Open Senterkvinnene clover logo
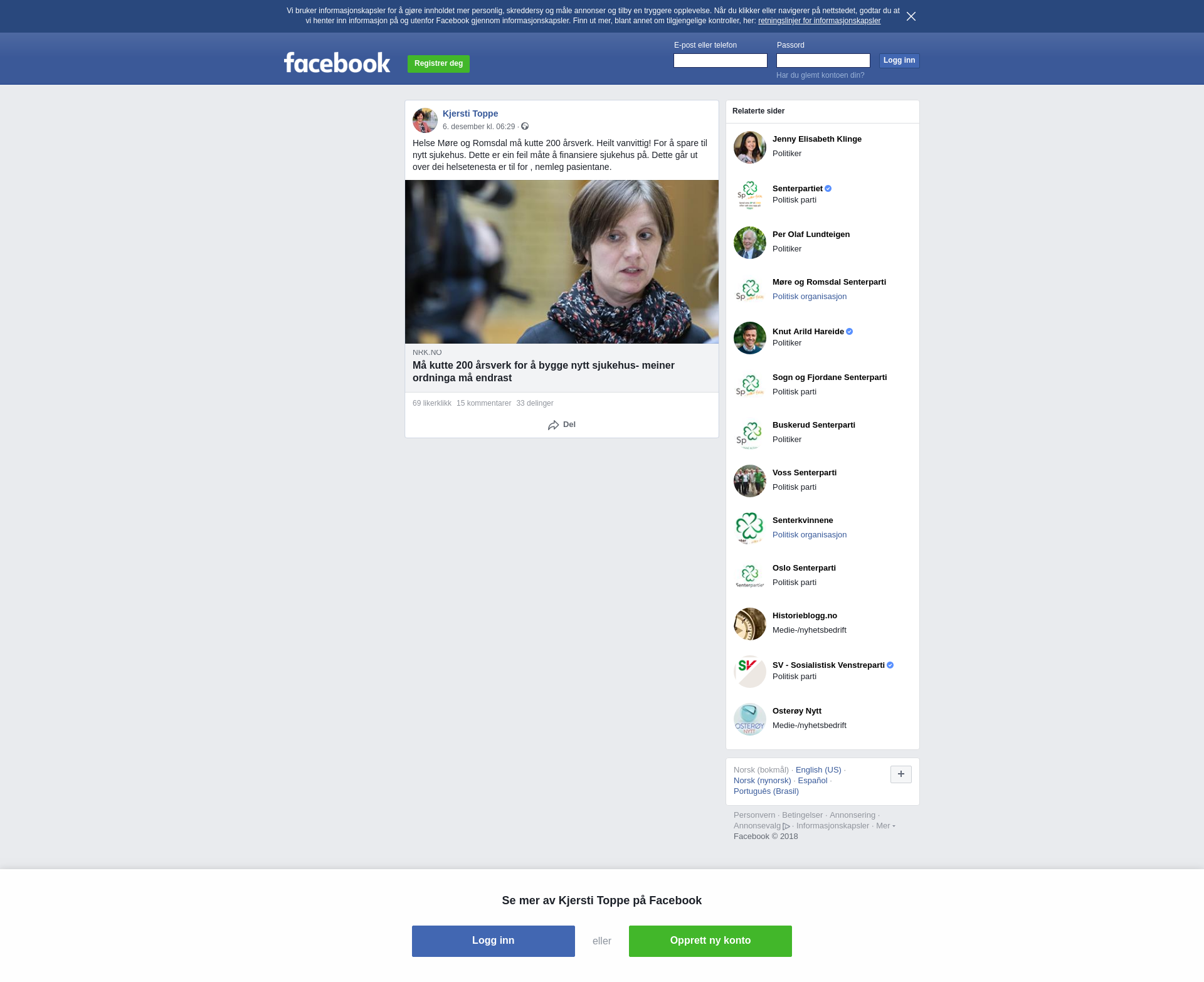 (750, 529)
